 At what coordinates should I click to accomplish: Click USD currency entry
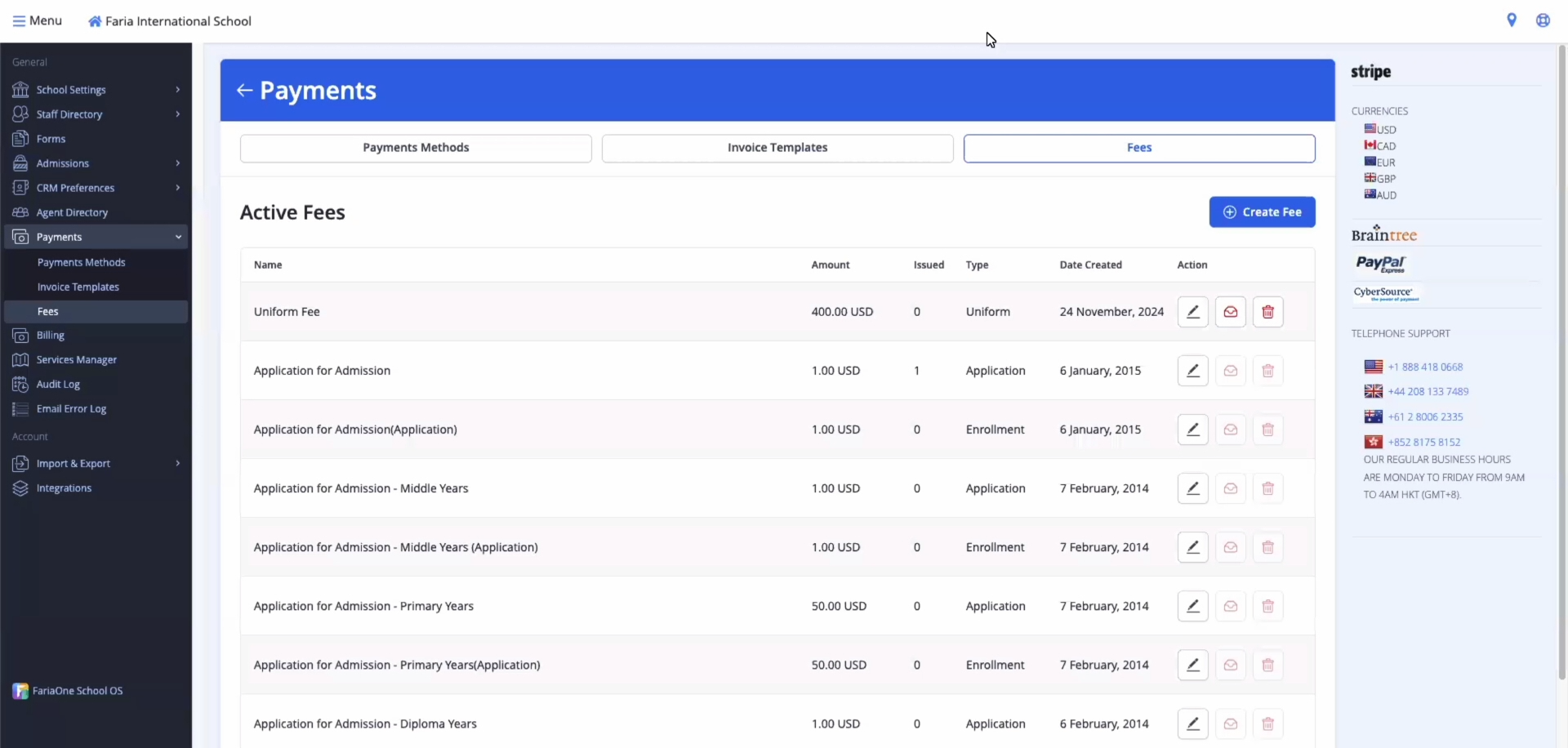(x=1380, y=129)
